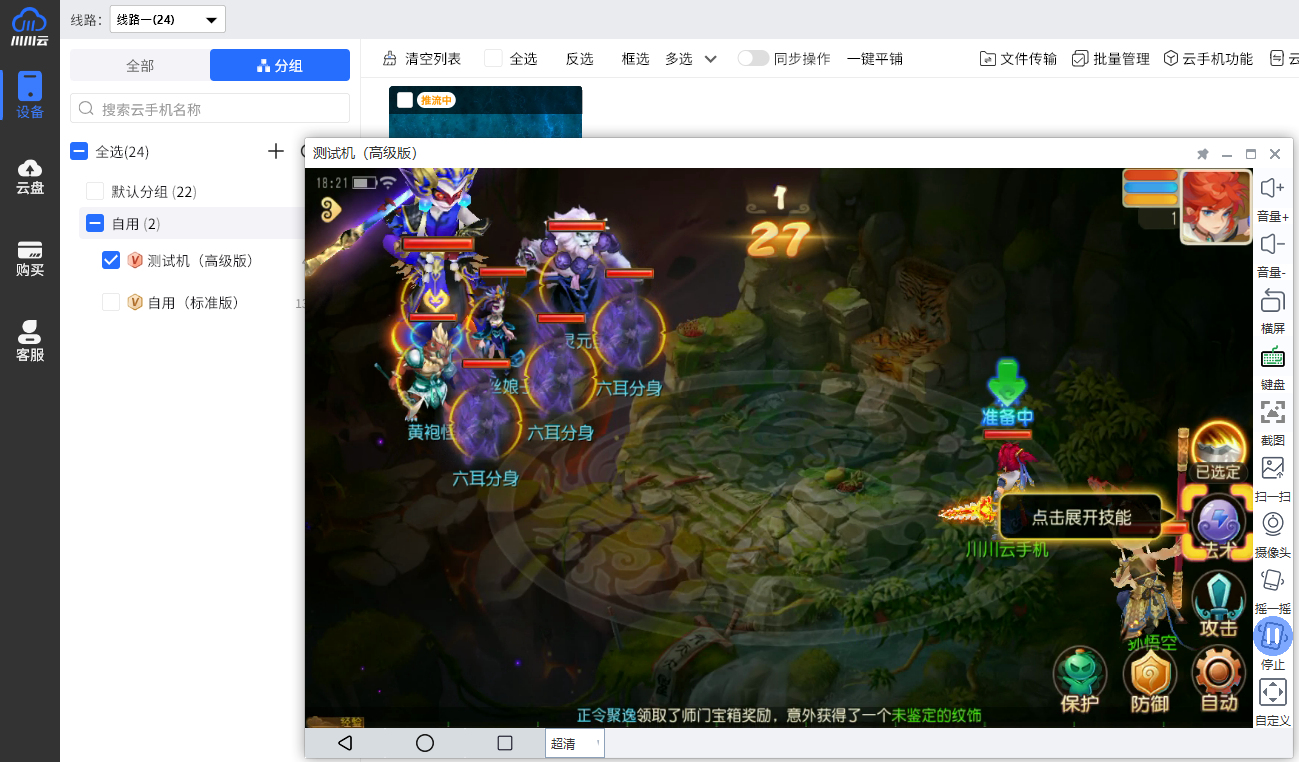This screenshot has height=762, width=1299.
Task: Click the 清空列表 button
Action: tap(422, 59)
